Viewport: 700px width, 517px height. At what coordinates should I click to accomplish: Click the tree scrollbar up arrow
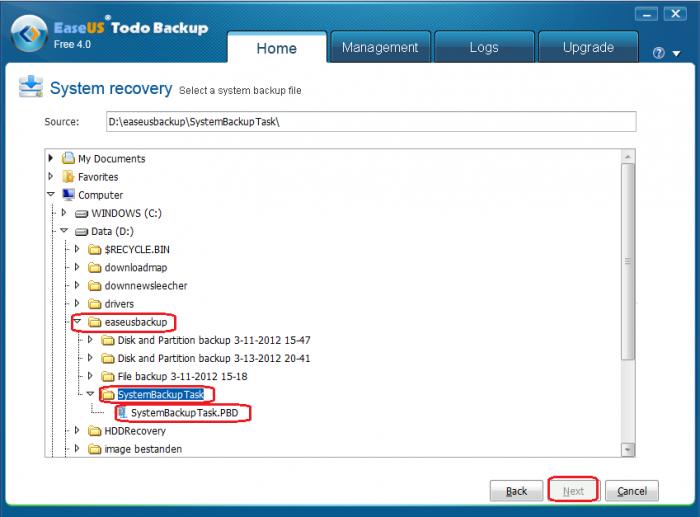click(628, 157)
